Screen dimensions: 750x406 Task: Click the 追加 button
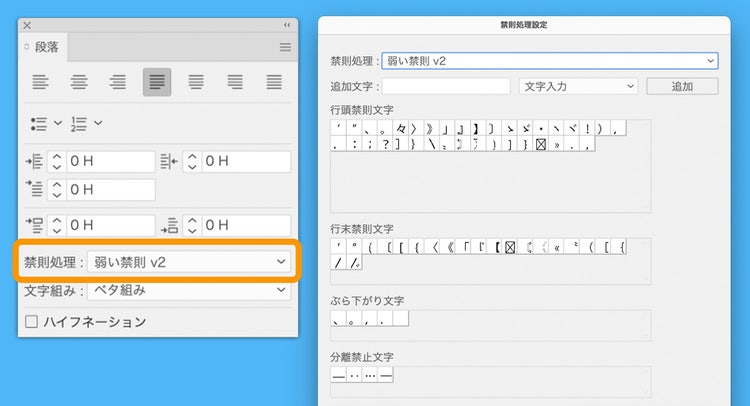(682, 86)
